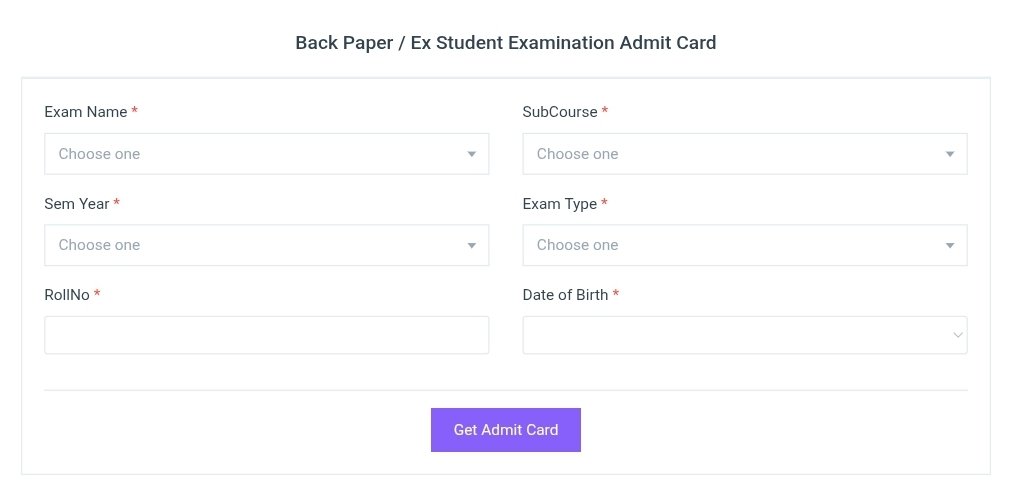Click the Back Paper Admit Card heading

pos(506,43)
